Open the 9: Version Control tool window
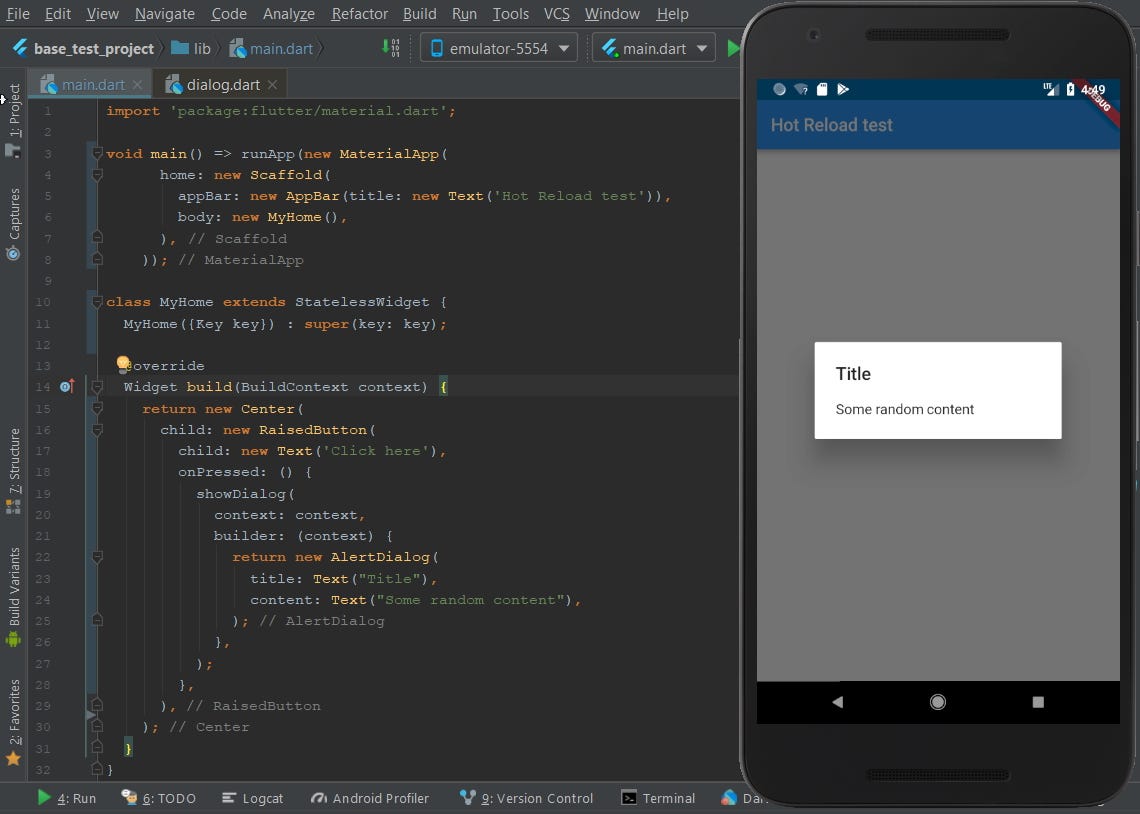 [x=525, y=798]
